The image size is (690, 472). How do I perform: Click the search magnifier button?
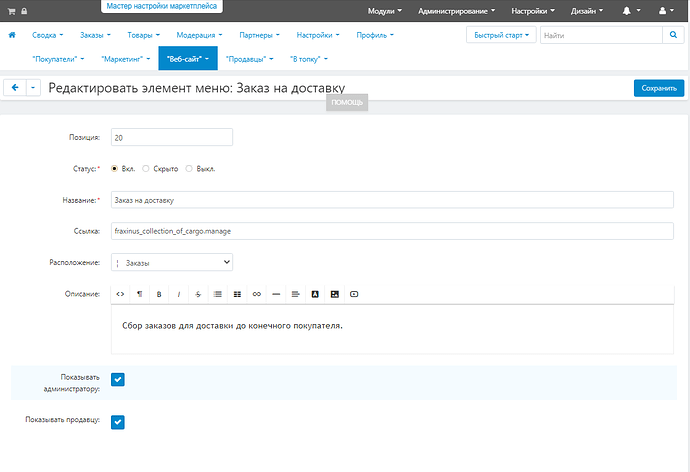point(673,35)
